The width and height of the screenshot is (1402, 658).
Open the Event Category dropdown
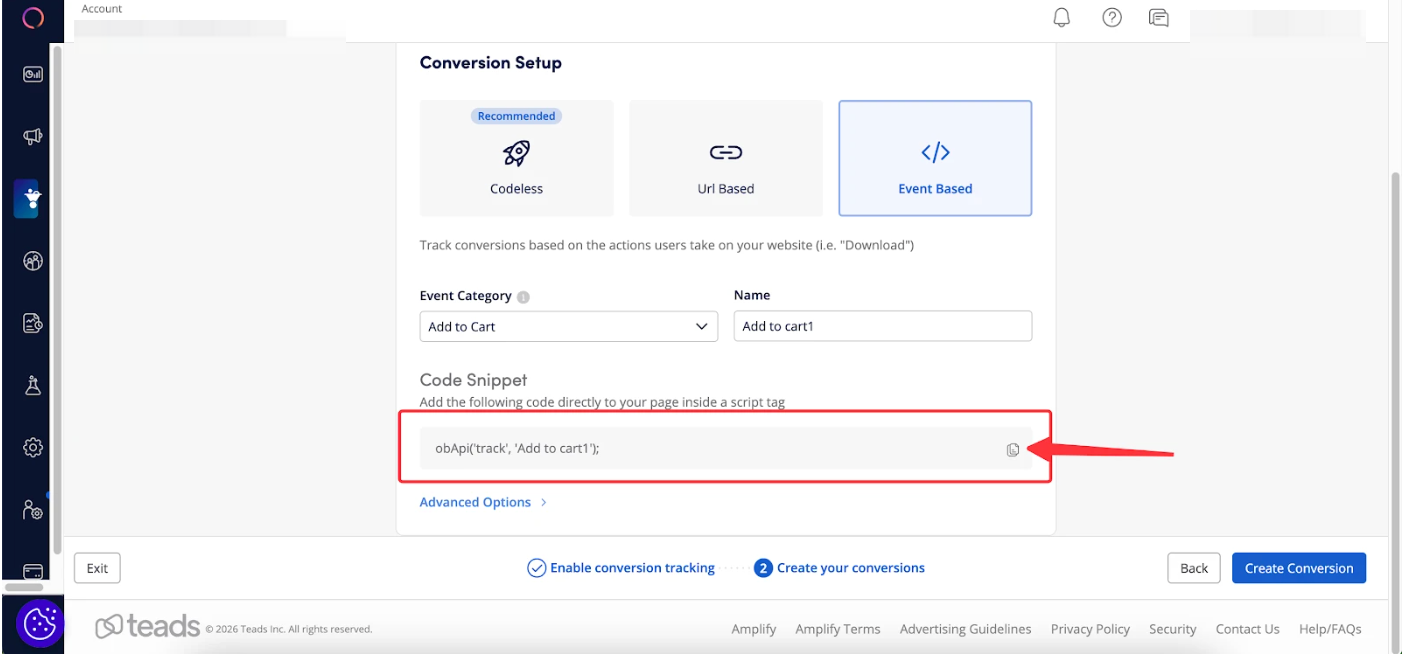pos(568,327)
